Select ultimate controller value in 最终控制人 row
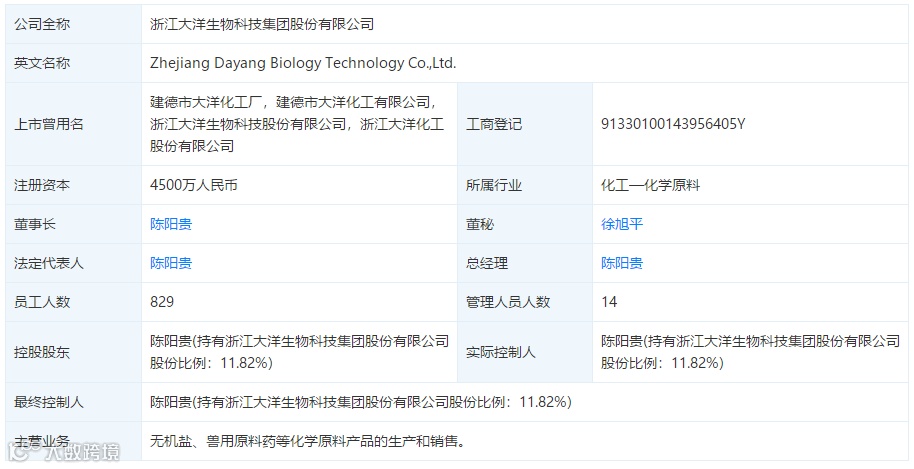914x469 pixels. point(361,402)
